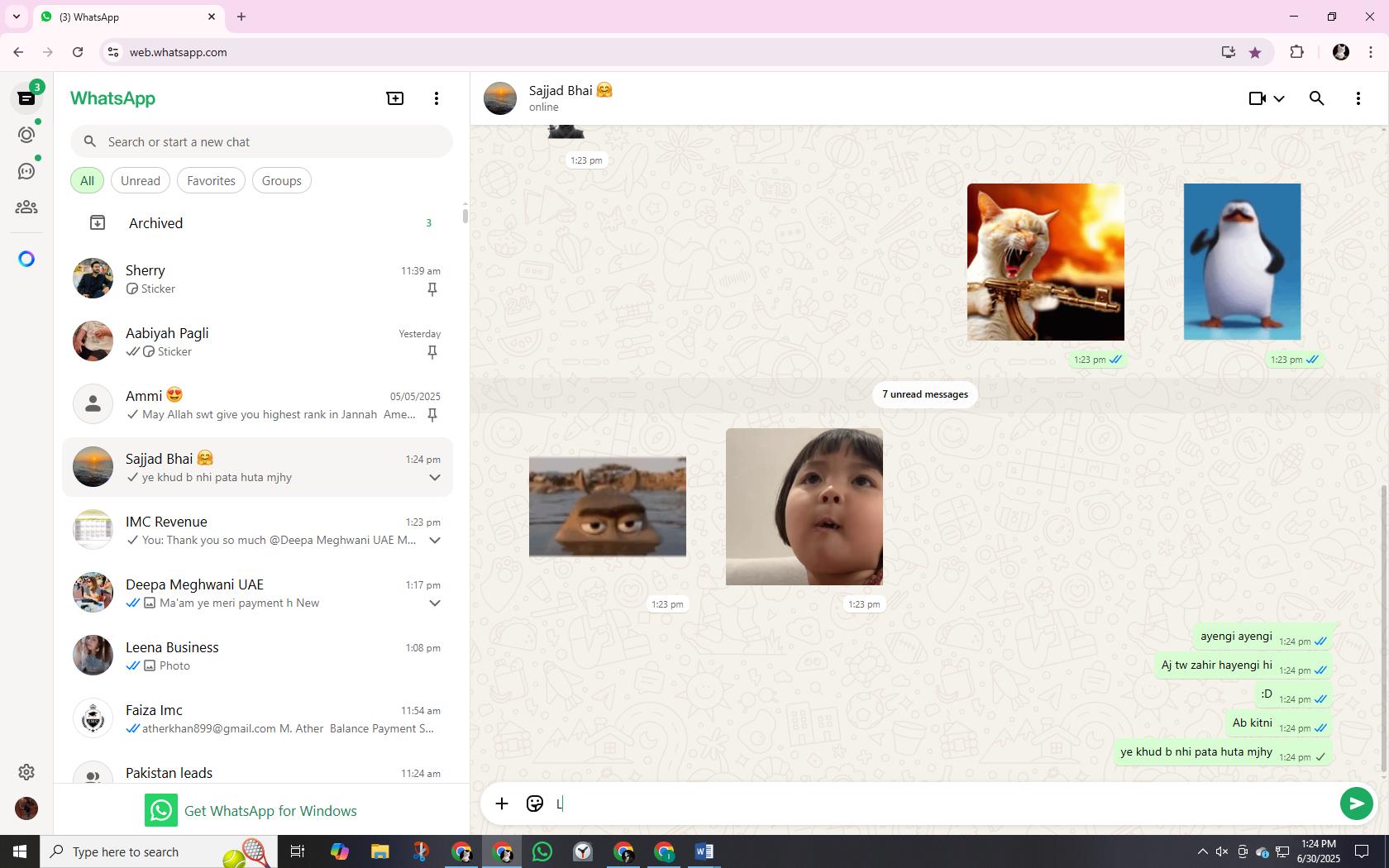Open a new browser tab
1389x868 pixels.
(x=241, y=17)
